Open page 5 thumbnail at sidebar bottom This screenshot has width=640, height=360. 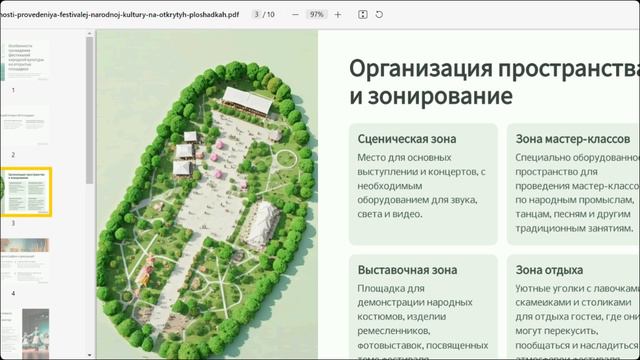pyautogui.click(x=25, y=333)
